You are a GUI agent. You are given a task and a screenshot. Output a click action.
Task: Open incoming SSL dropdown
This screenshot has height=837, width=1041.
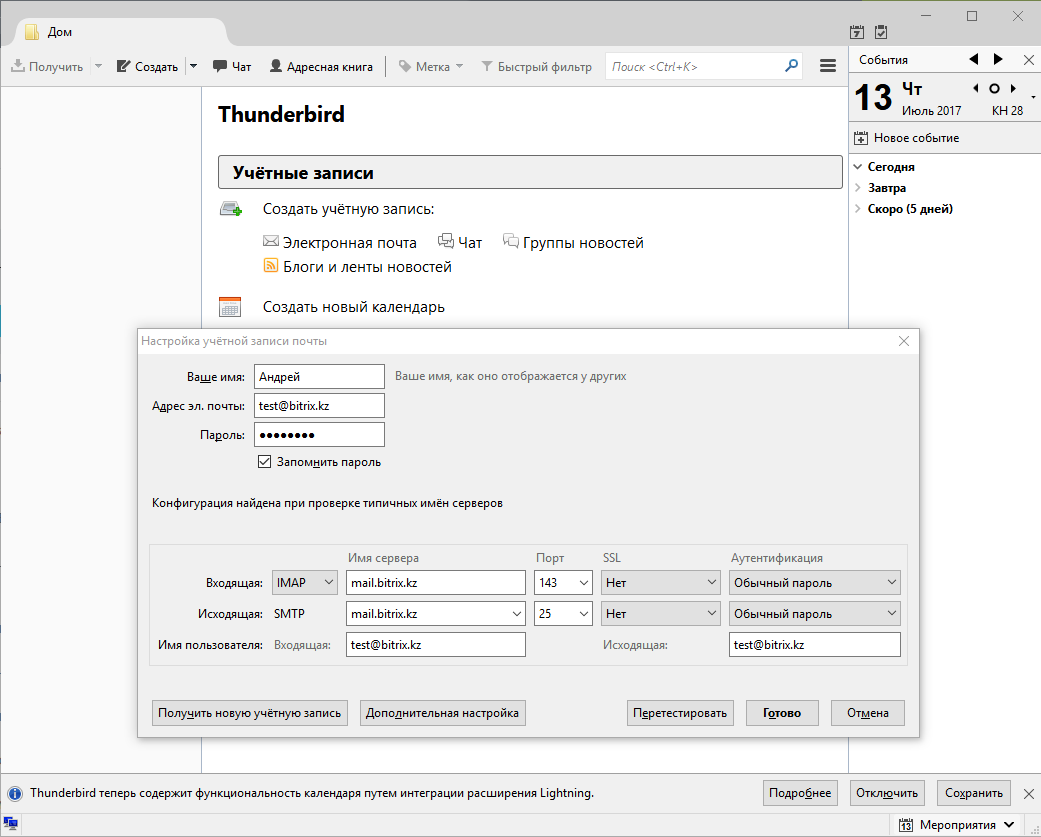pos(661,582)
